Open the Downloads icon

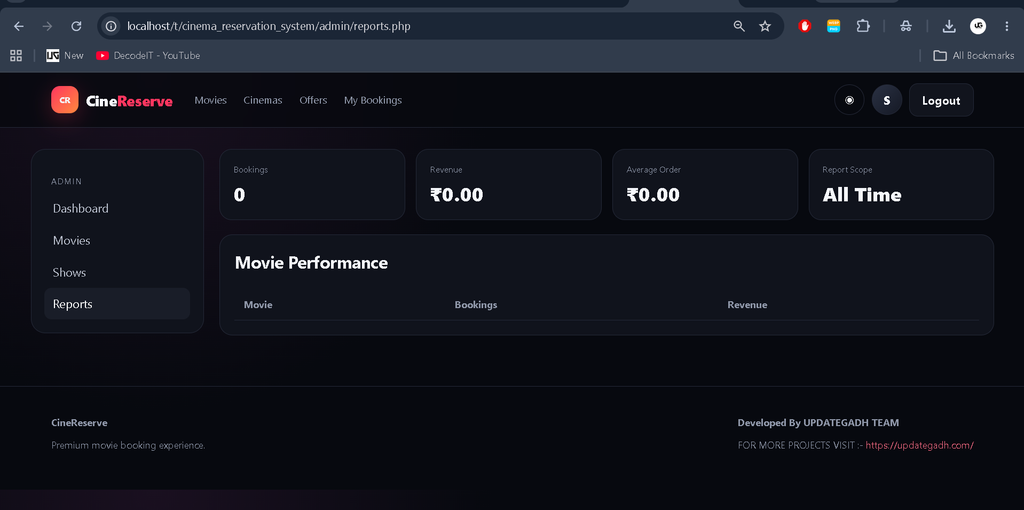click(x=949, y=26)
